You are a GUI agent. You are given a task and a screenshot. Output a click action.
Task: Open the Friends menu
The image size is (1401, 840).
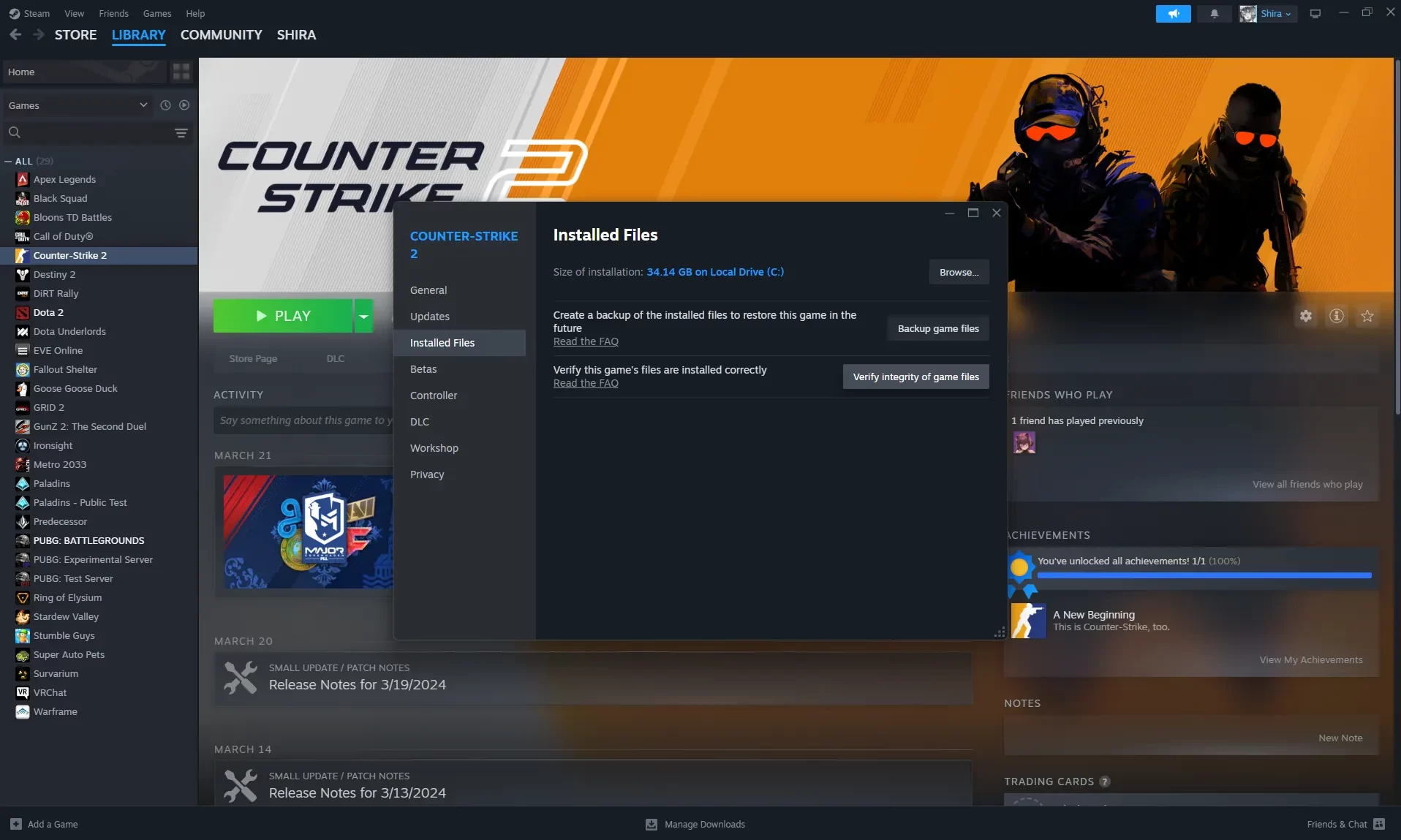[113, 13]
